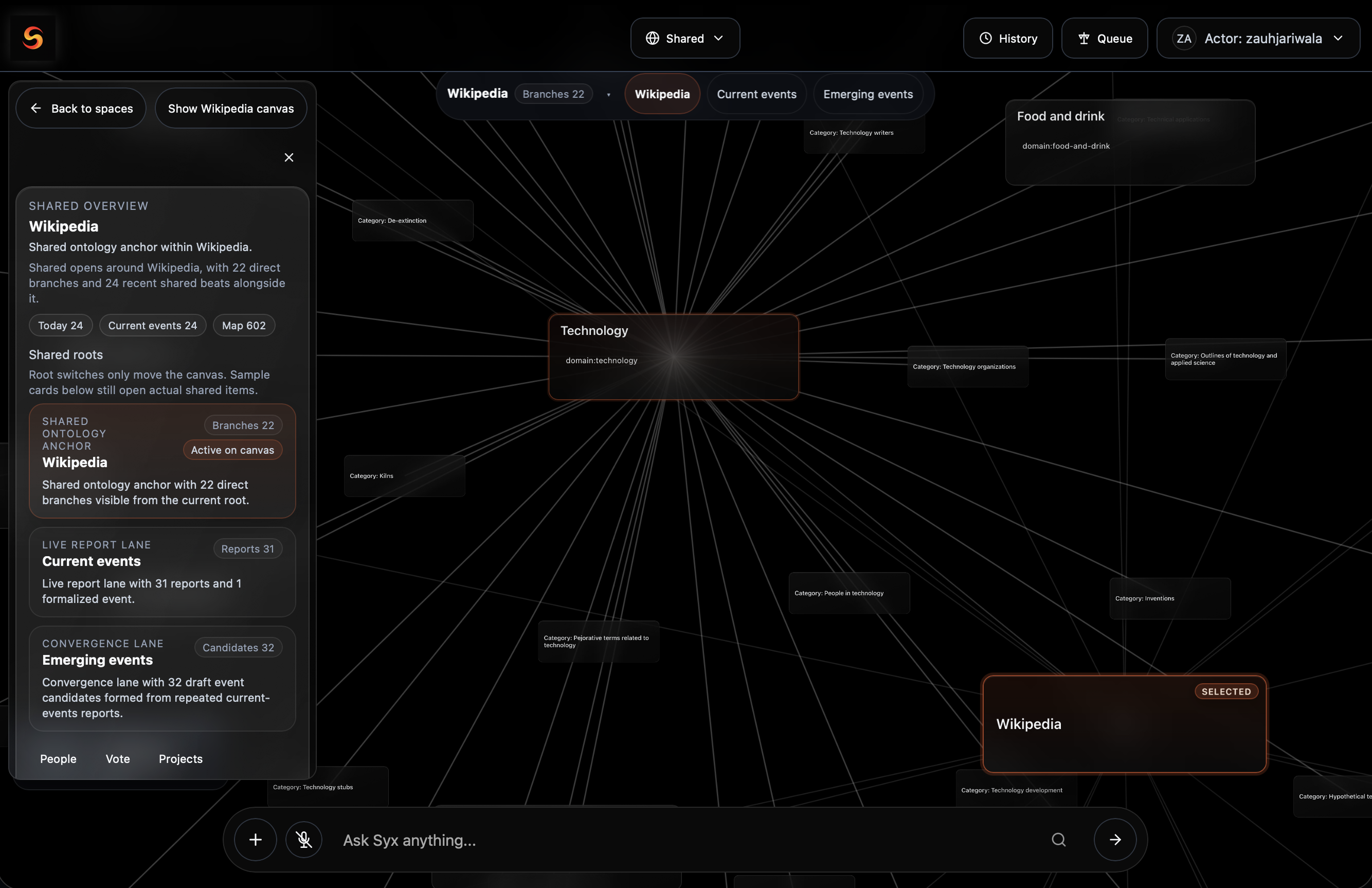Submit with the arrow send button
The width and height of the screenshot is (1372, 888).
pyautogui.click(x=1115, y=840)
